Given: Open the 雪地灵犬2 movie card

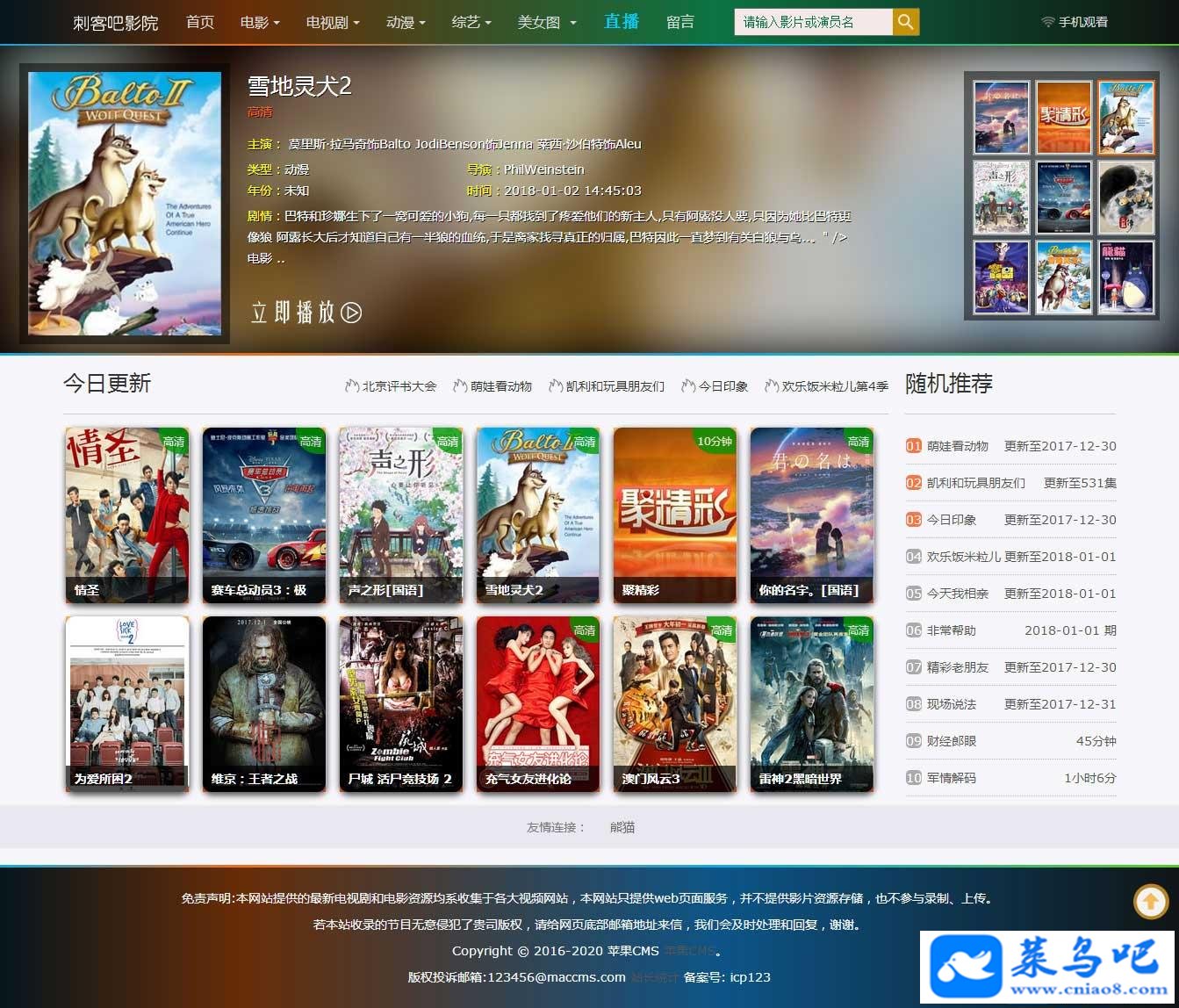Looking at the screenshot, I should pos(538,515).
